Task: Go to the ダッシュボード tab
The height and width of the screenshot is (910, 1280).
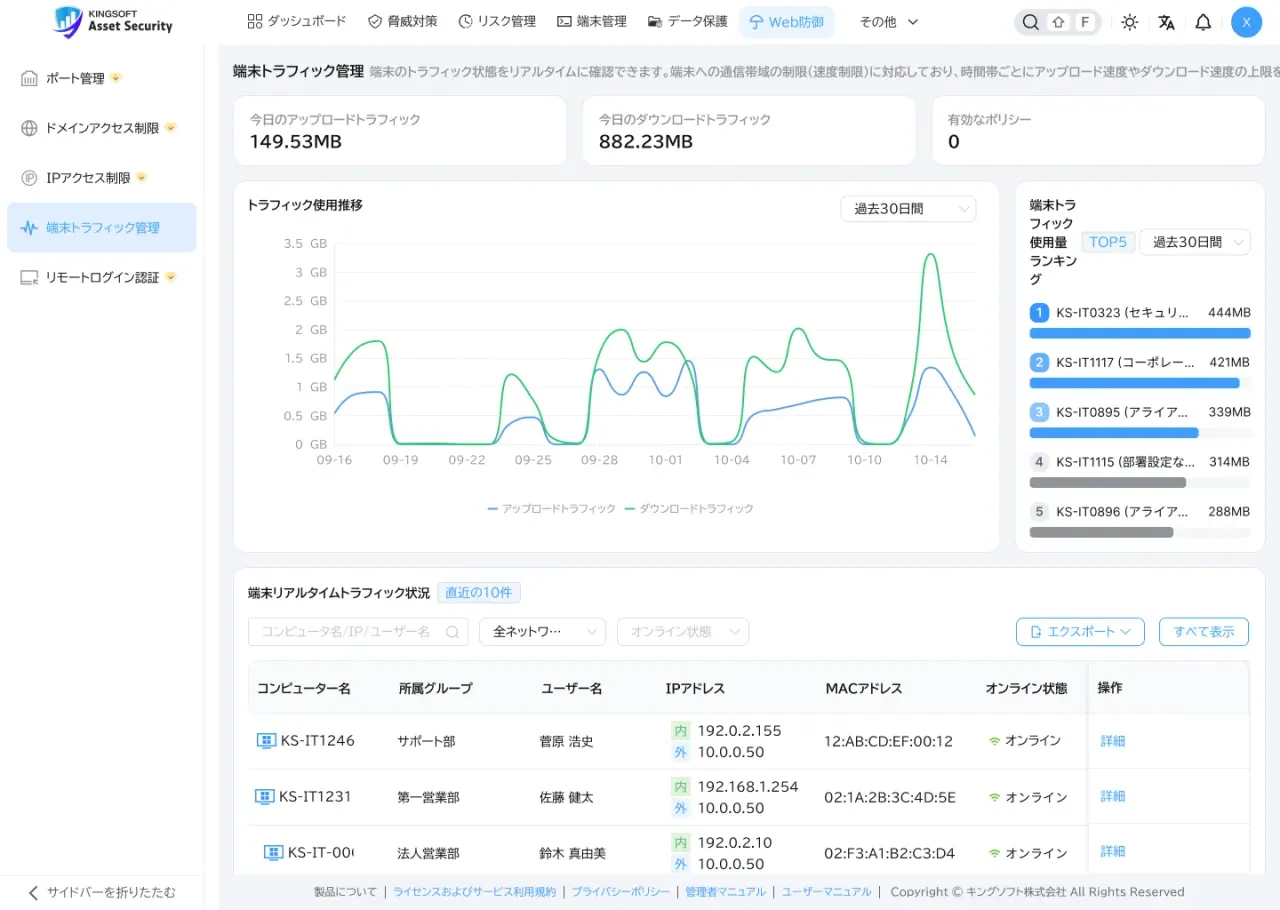Action: click(297, 22)
